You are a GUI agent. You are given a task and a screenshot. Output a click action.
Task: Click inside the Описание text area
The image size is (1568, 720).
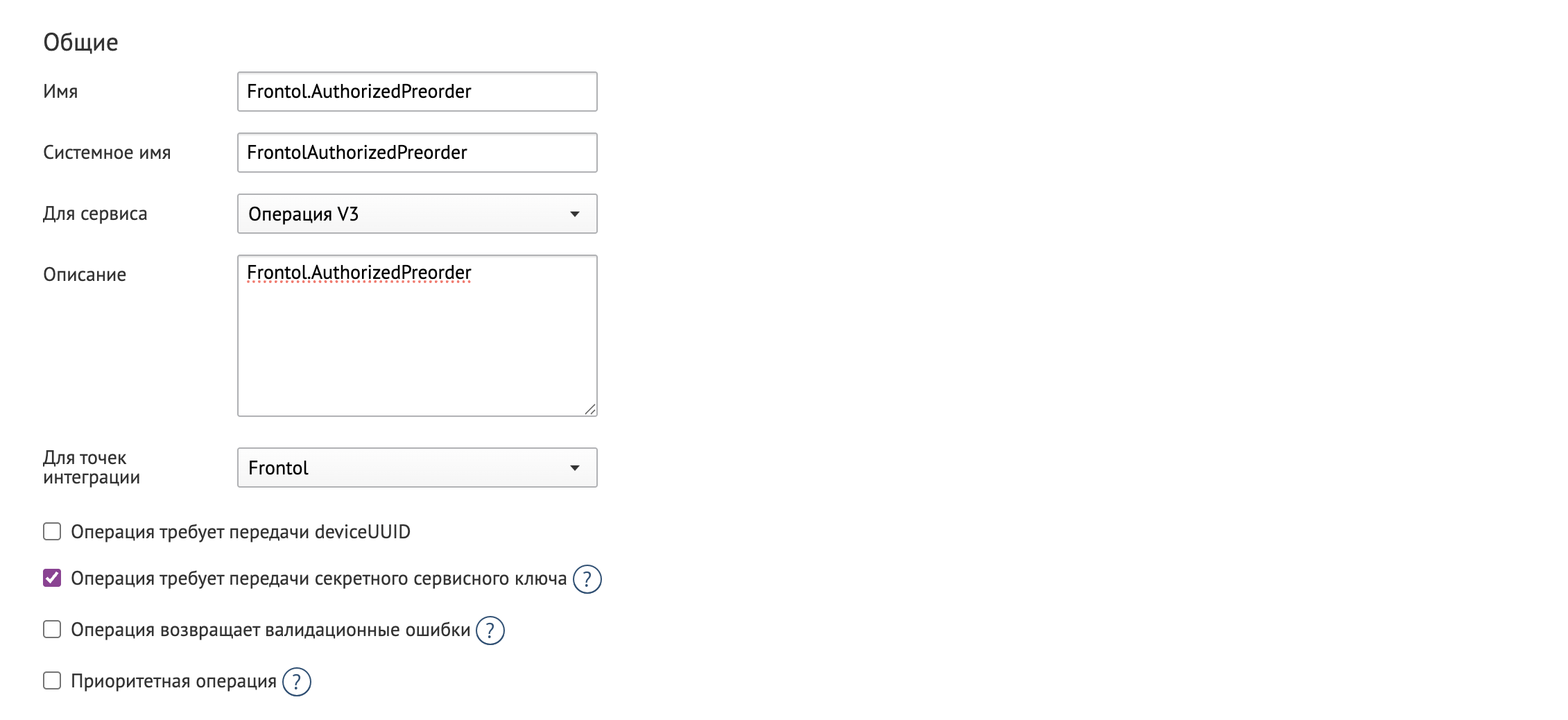coord(417,340)
